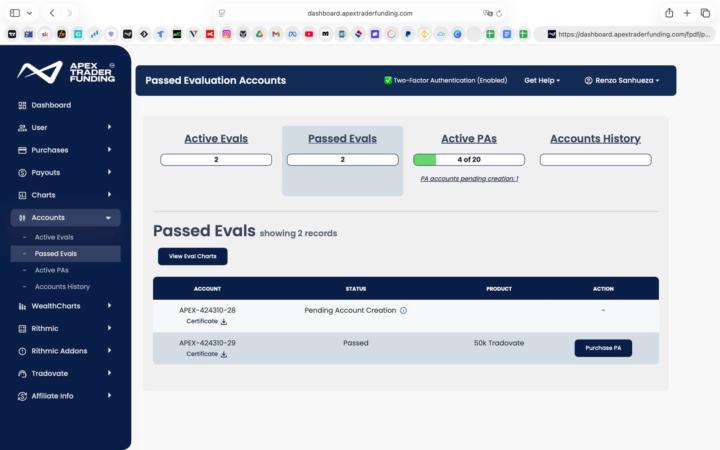Open the dashboard.apextraderfunding.com/fpdf bookmark
This screenshot has width=720, height=450.
629,34
